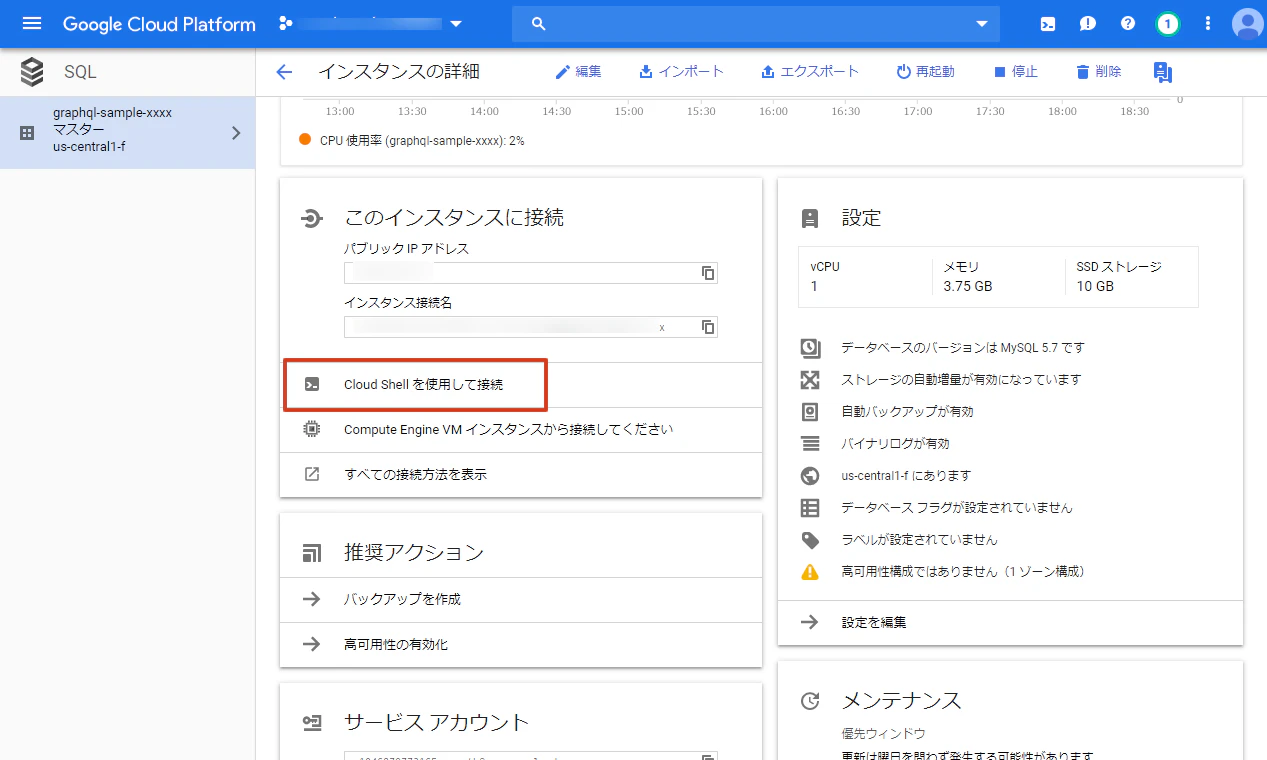Screen dimensions: 1267x760
Task: Activate Cloud Shell from top bar
Action: pyautogui.click(x=1048, y=24)
